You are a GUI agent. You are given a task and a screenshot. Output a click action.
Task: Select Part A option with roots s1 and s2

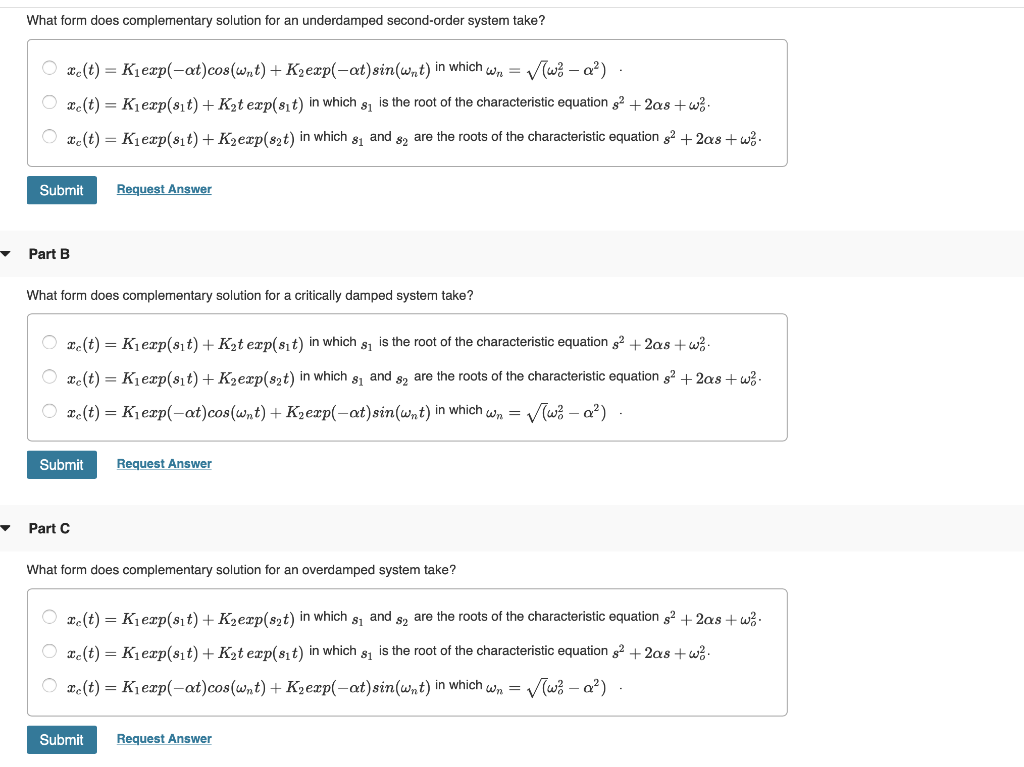[x=49, y=135]
